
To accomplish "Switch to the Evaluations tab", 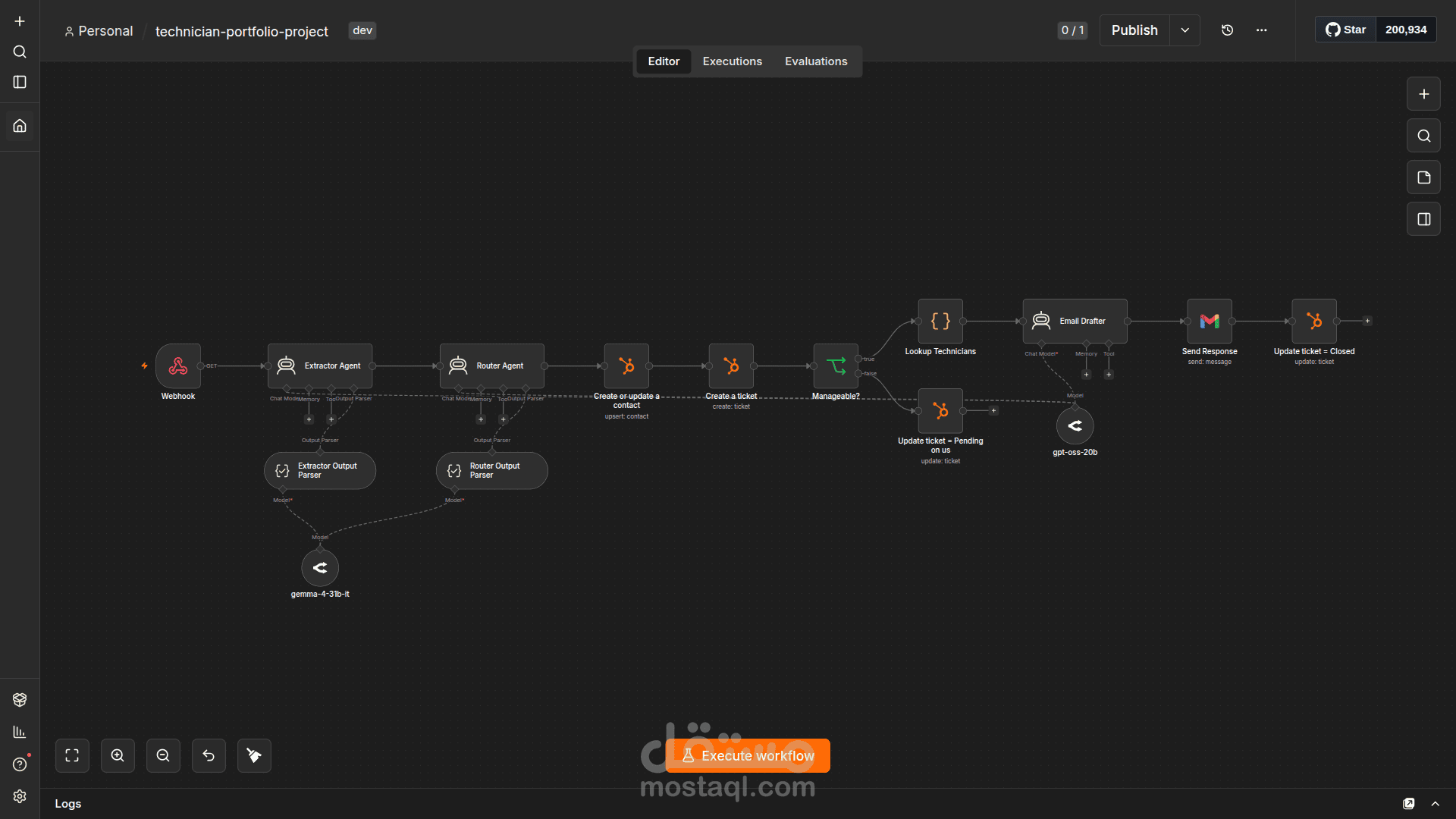I will [x=816, y=61].
